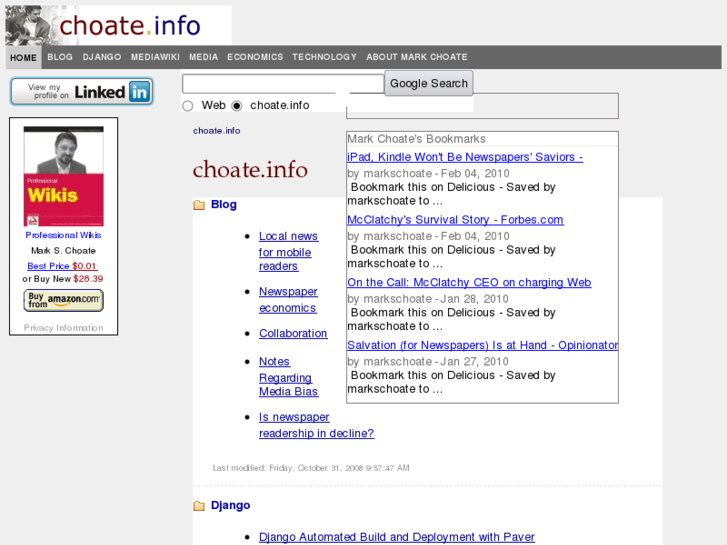Click 'by markschoate - Feb 04, 2010' under iPad bookmark
This screenshot has width=727, height=545.
(x=428, y=173)
